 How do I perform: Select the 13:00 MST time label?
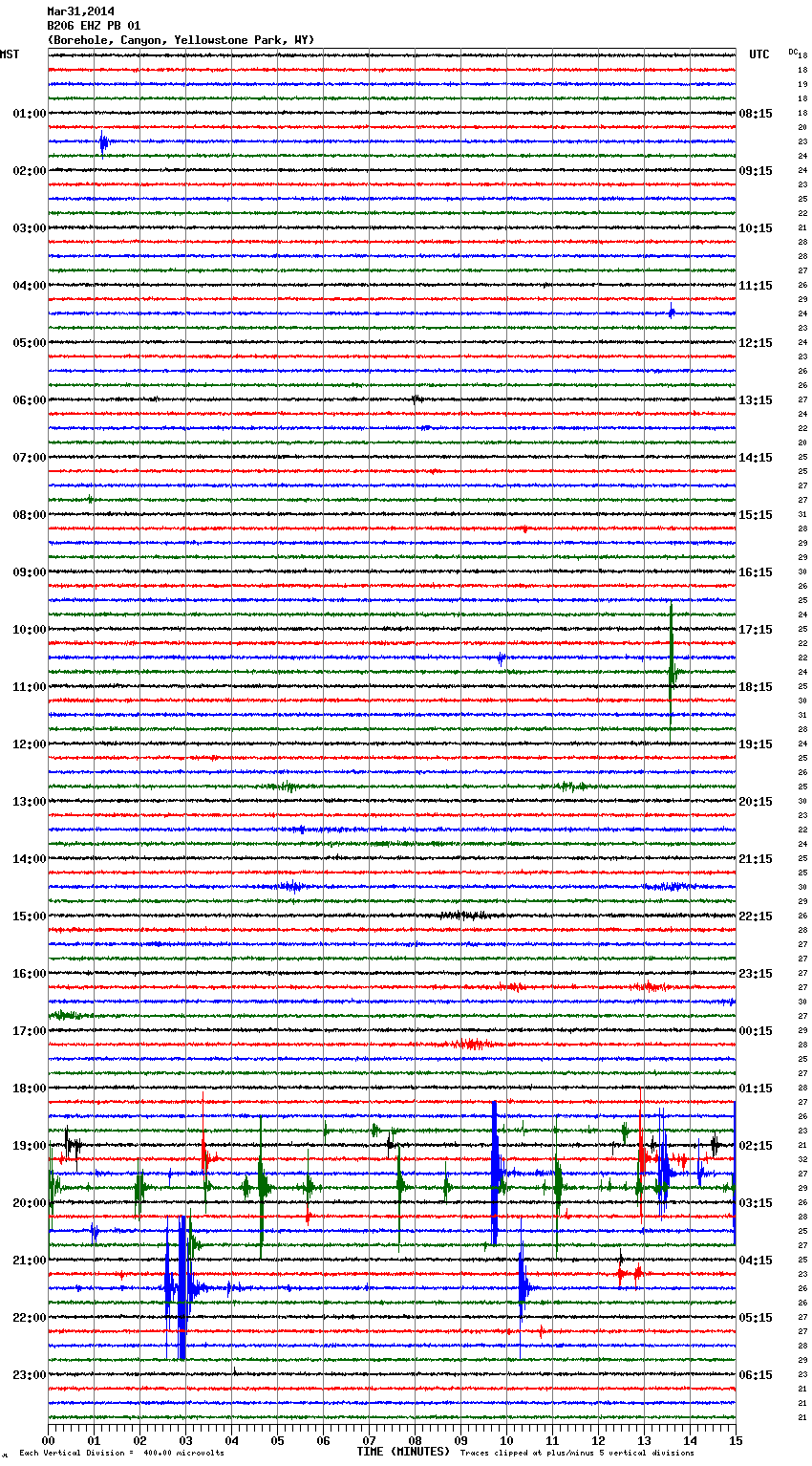[30, 802]
